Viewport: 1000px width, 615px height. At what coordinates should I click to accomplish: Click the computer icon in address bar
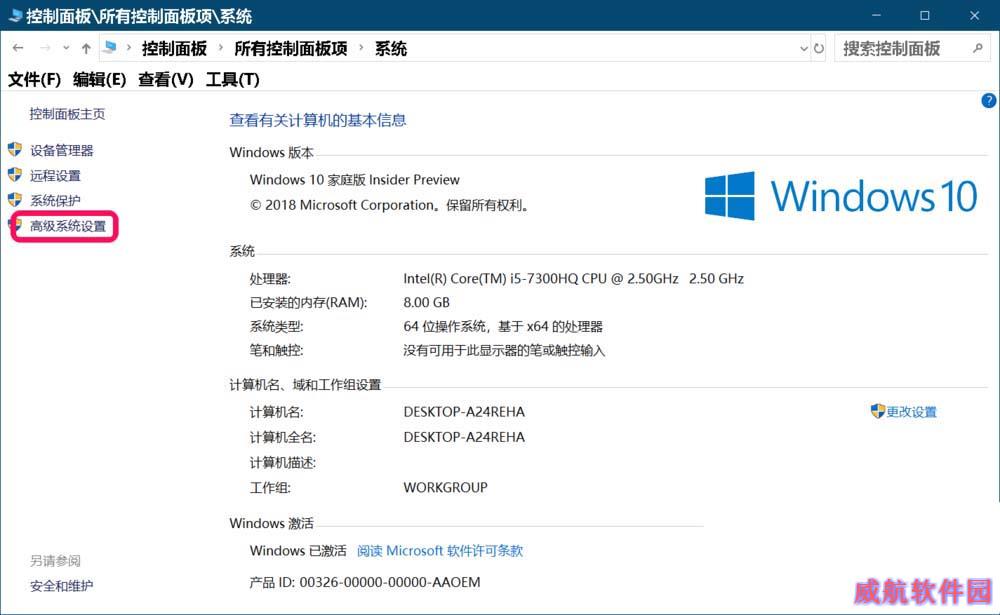coord(110,47)
